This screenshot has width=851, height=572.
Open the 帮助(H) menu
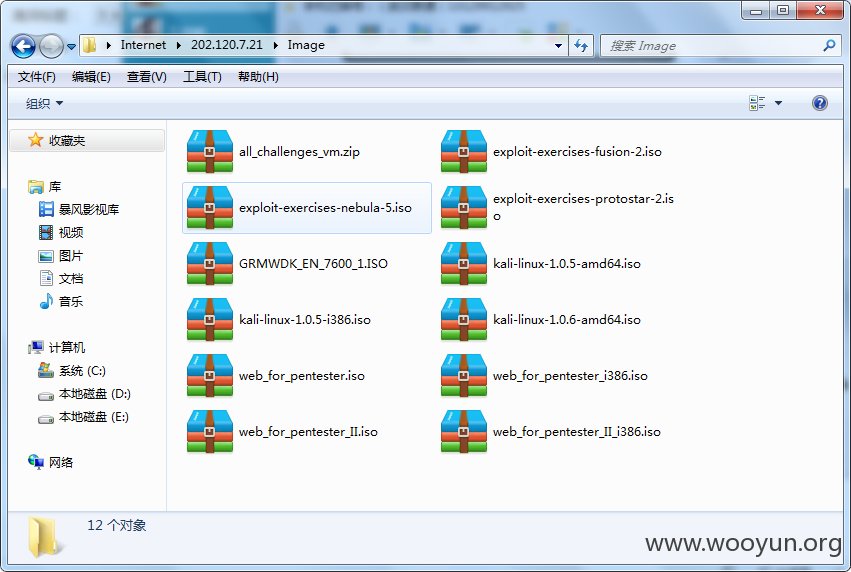[x=258, y=77]
